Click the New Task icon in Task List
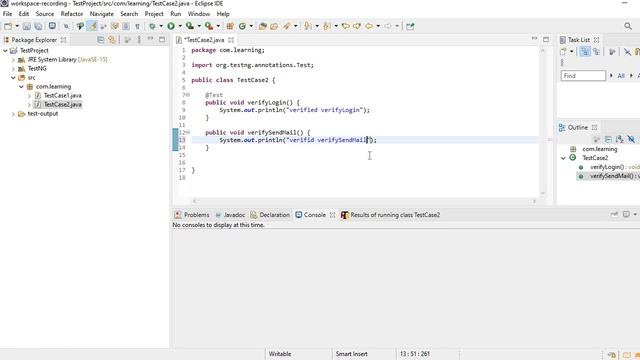Screen dimensions: 640x360 pyautogui.click(x=563, y=52)
